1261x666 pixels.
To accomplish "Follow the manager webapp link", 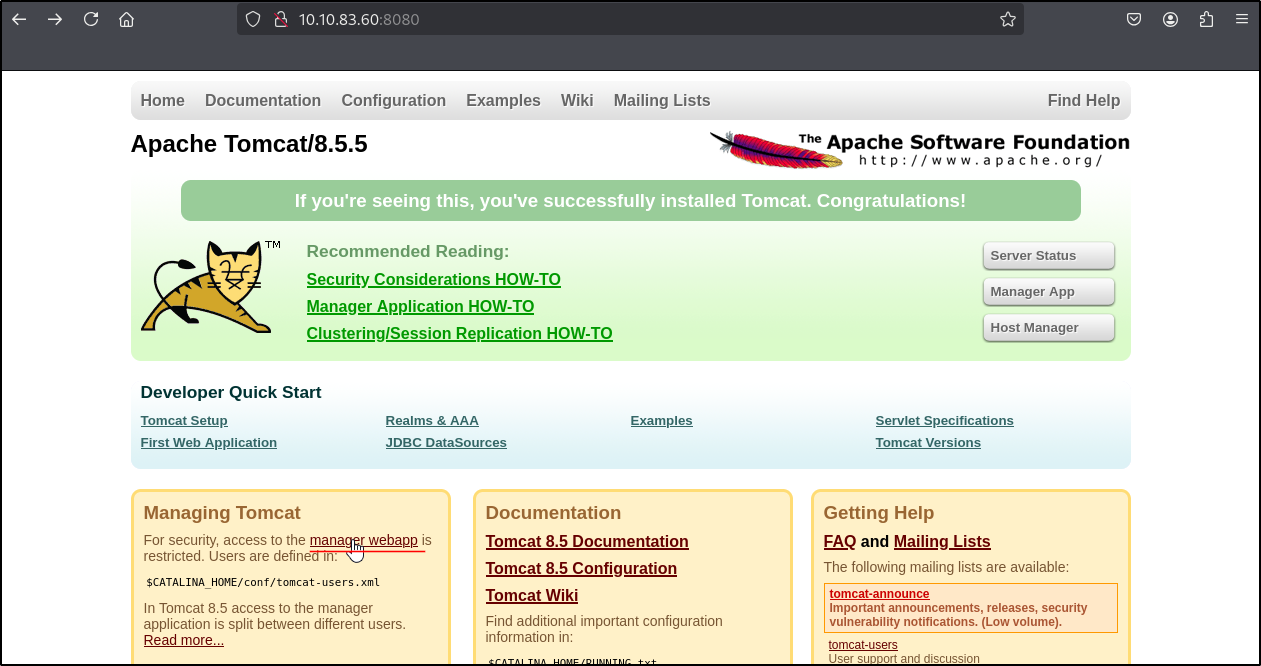I will click(363, 541).
